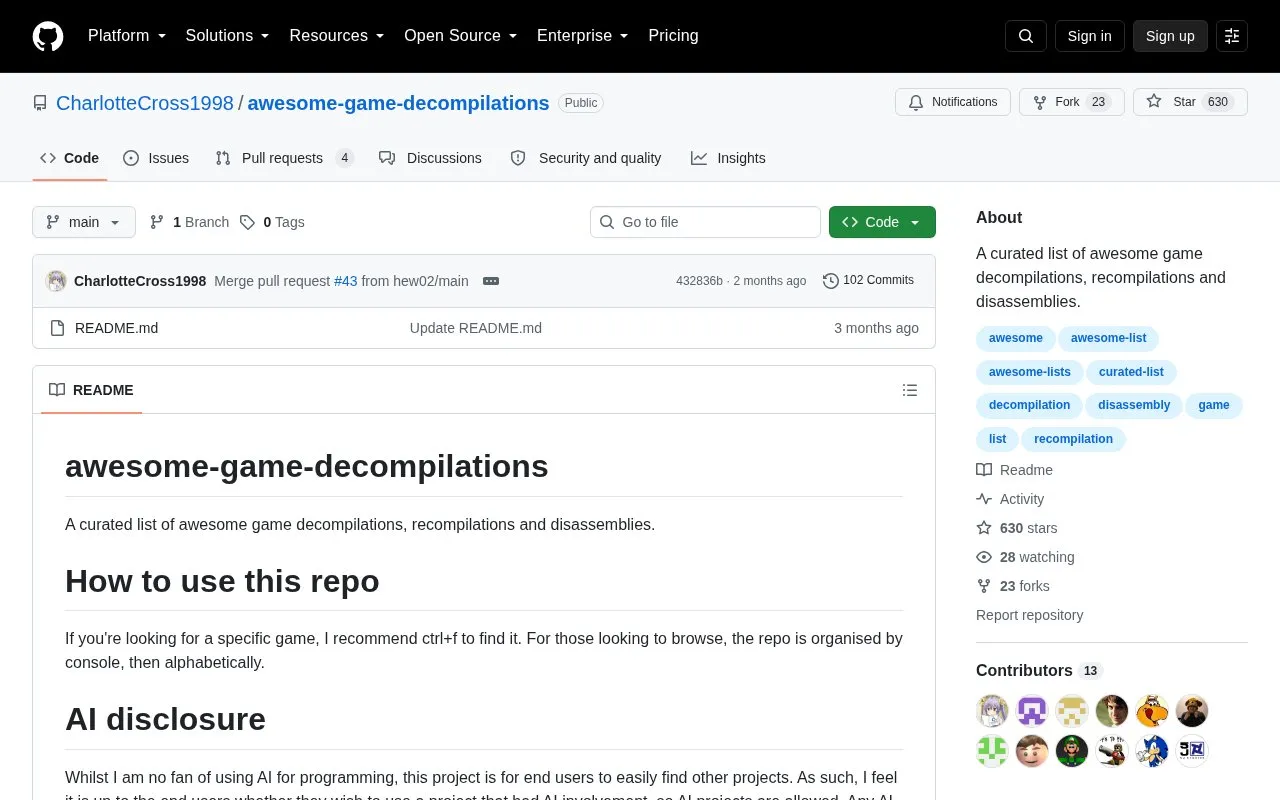Image resolution: width=1280 pixels, height=800 pixels.
Task: Expand the green Code dropdown button
Action: pyautogui.click(x=882, y=222)
